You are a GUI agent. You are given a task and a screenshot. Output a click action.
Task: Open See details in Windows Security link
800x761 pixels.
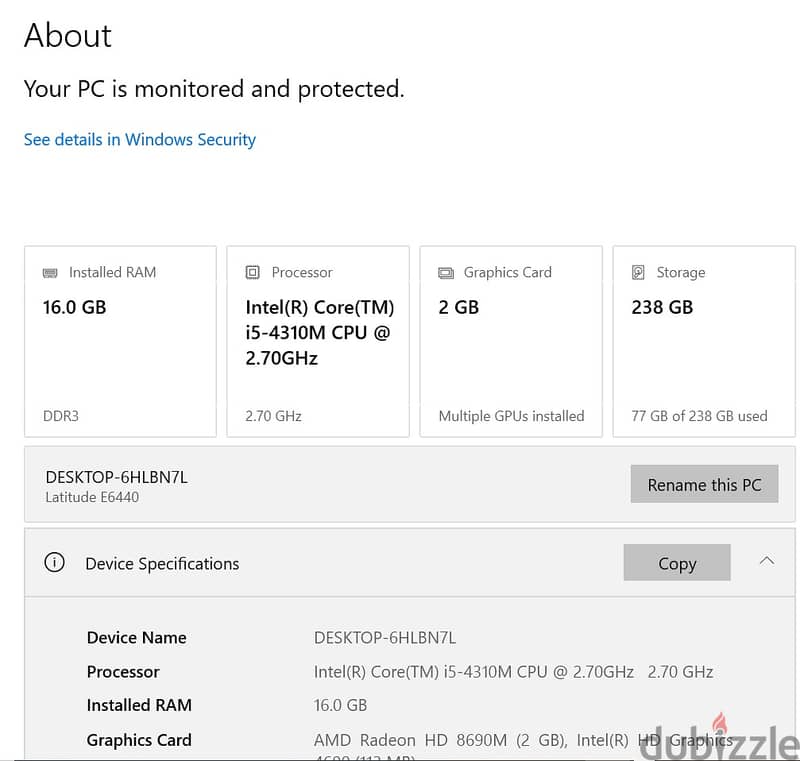coord(140,140)
